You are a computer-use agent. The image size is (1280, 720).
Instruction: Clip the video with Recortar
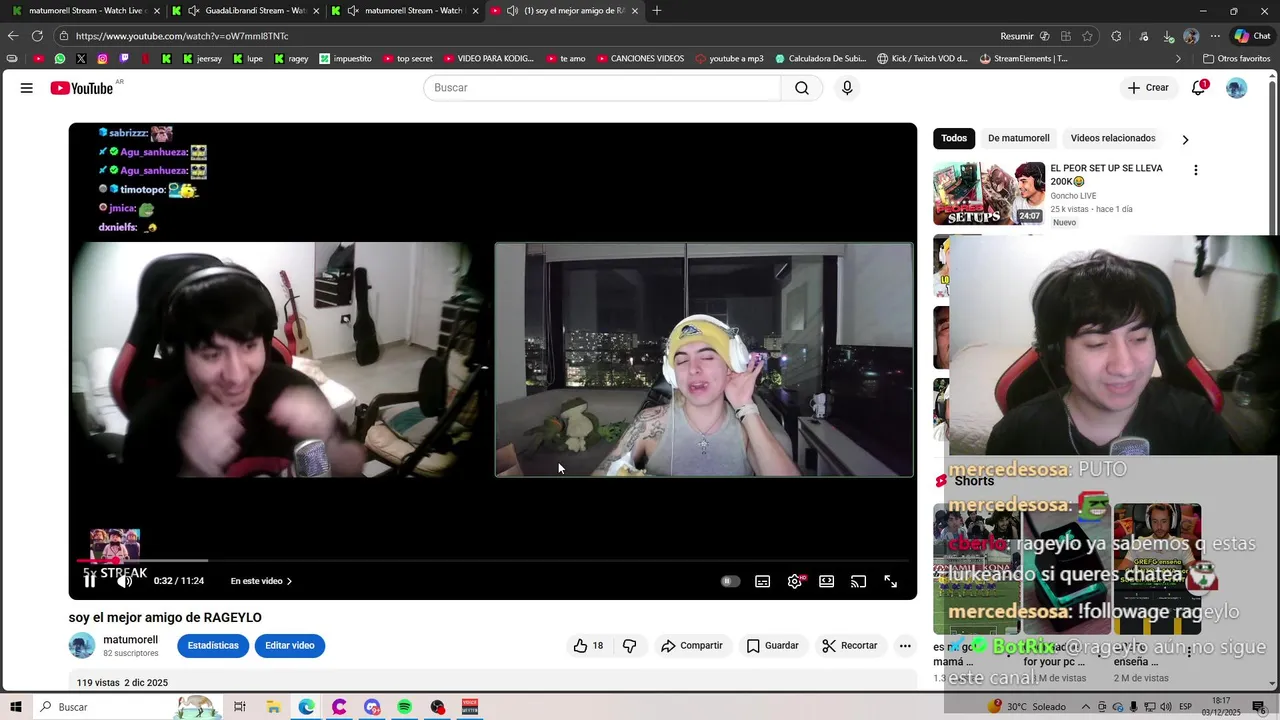pyautogui.click(x=849, y=646)
